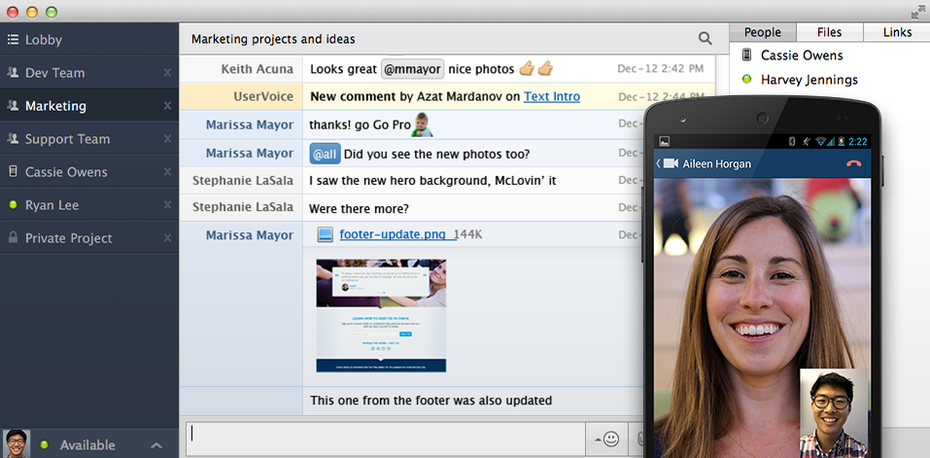Select the People tab
Viewport: 930px width, 458px height.
(x=762, y=32)
